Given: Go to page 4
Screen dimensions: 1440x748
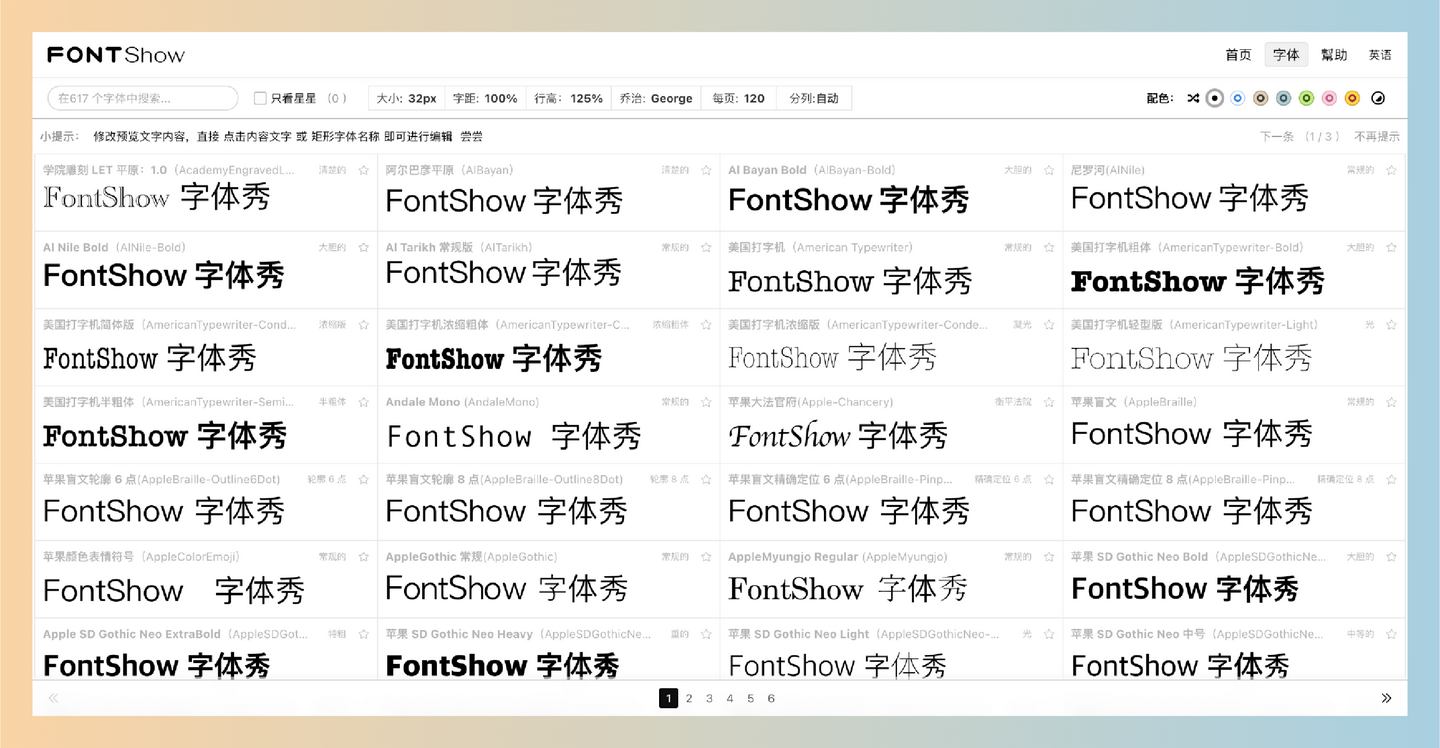Looking at the screenshot, I should (730, 698).
